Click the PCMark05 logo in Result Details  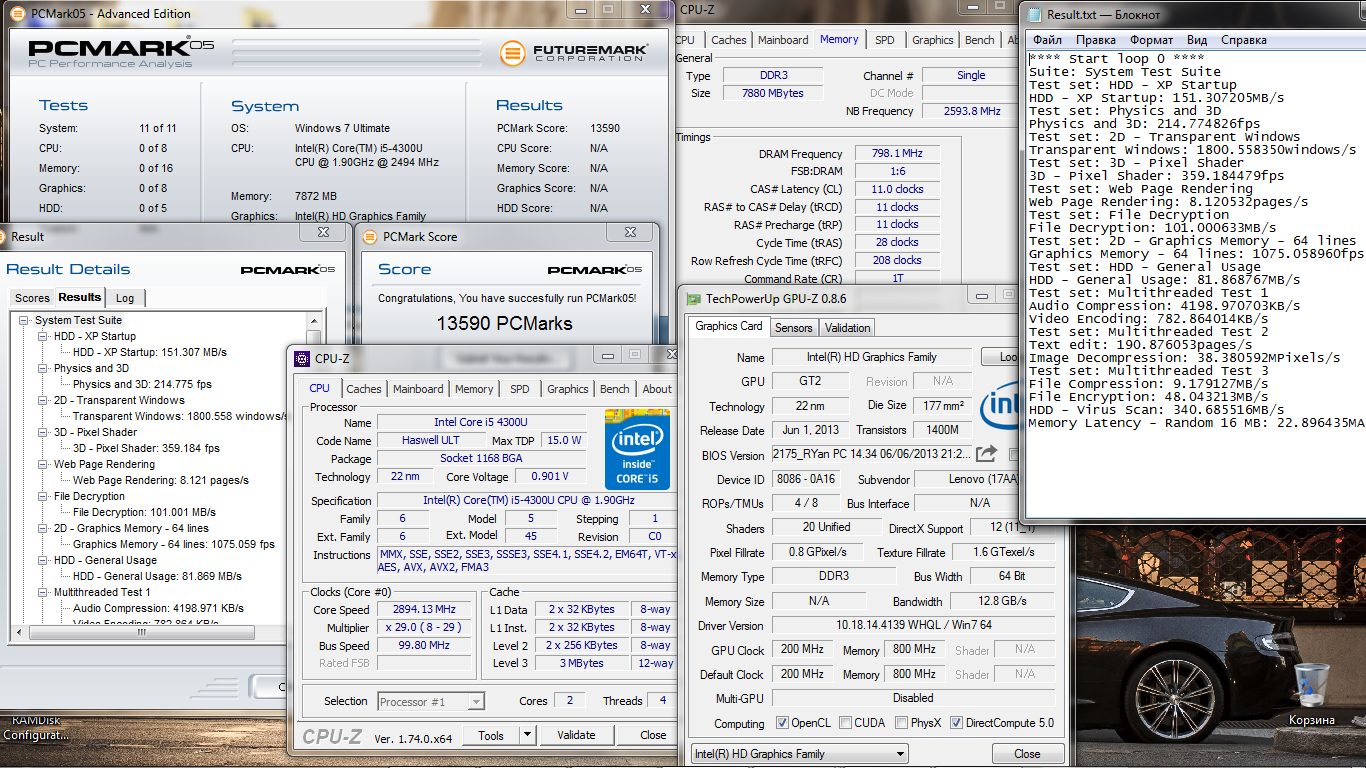coord(288,270)
